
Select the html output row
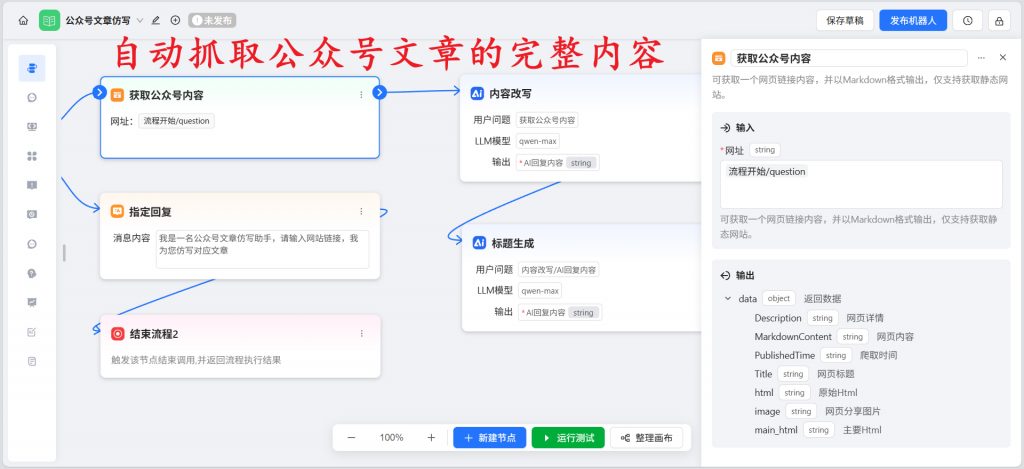click(x=806, y=393)
